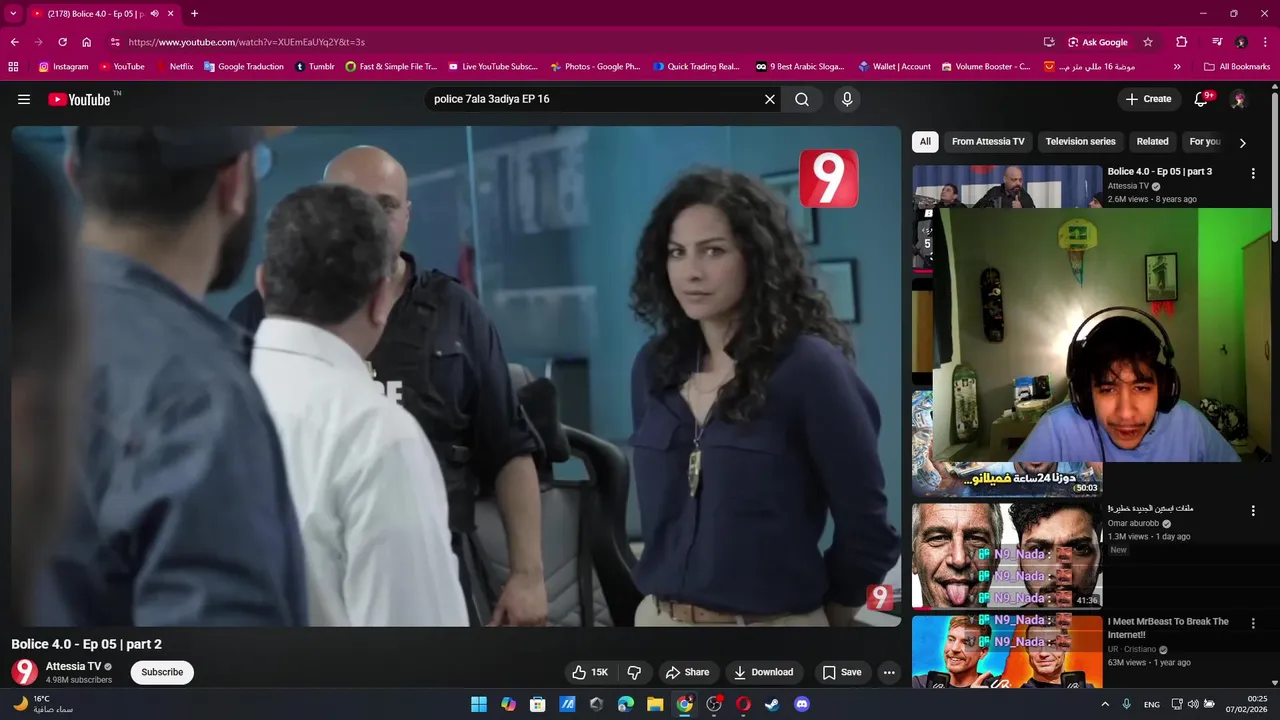
Task: Open the browser home page button
Action: pyautogui.click(x=87, y=42)
